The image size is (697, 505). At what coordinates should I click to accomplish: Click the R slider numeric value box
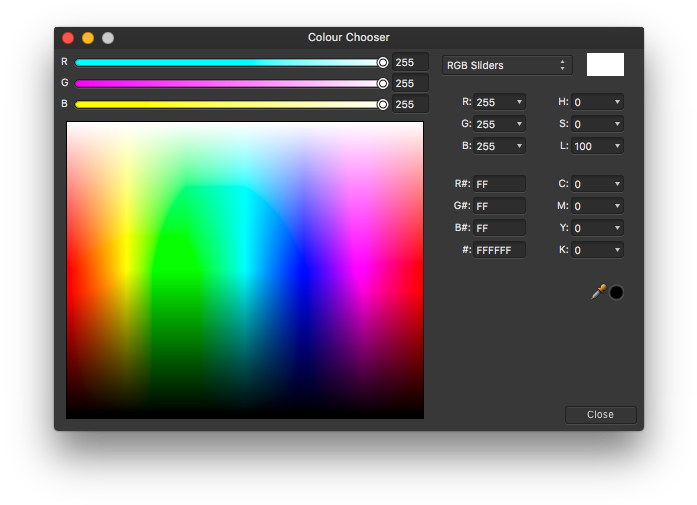pos(410,62)
